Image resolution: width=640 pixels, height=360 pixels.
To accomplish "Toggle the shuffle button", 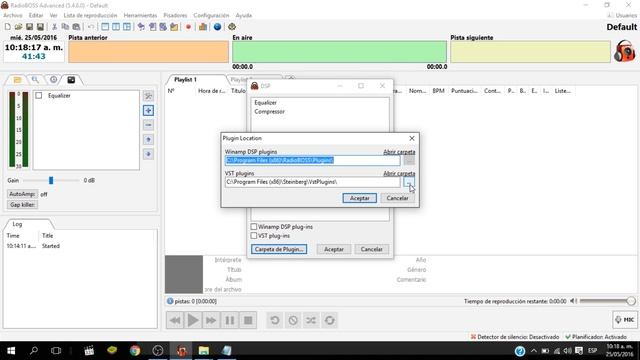I will [311, 320].
